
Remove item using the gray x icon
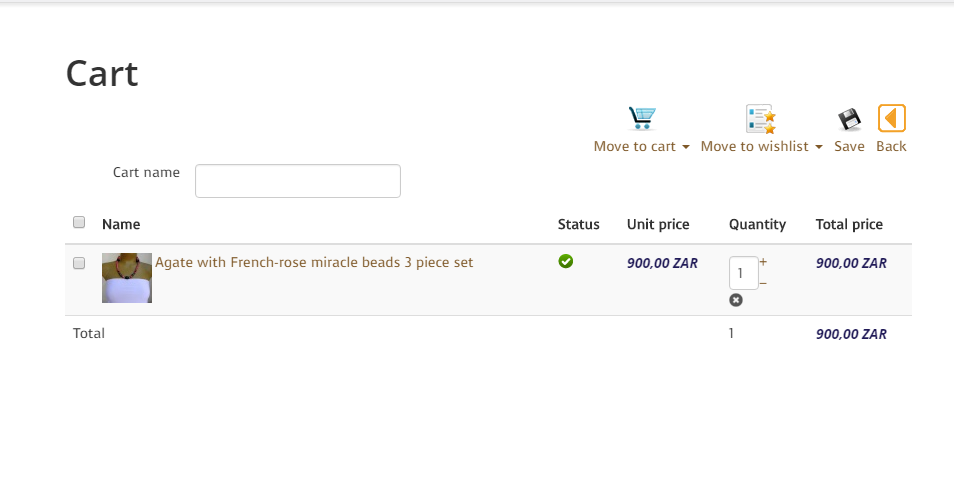pyautogui.click(x=736, y=300)
